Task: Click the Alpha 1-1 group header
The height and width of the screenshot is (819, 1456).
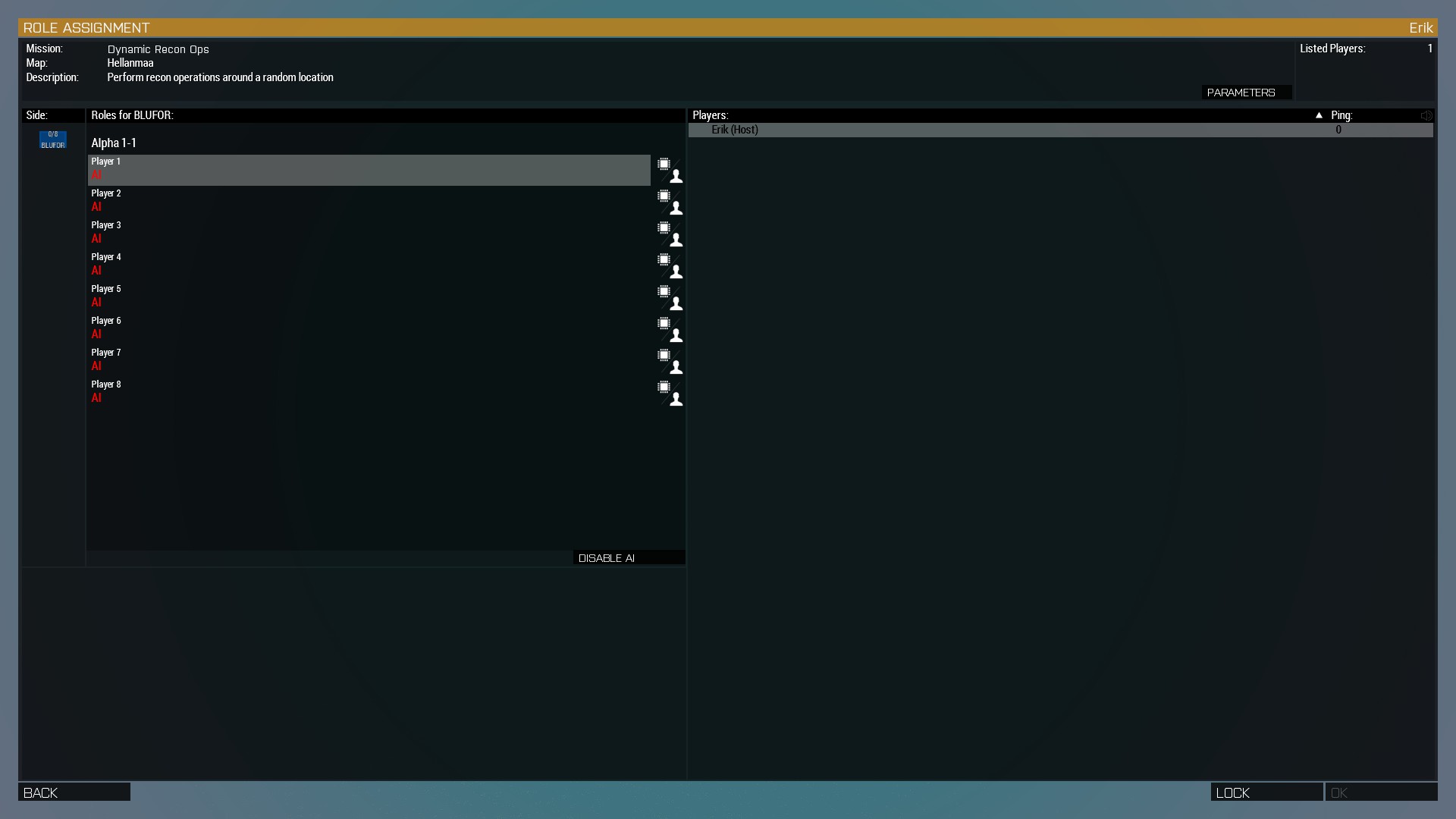Action: click(x=114, y=143)
